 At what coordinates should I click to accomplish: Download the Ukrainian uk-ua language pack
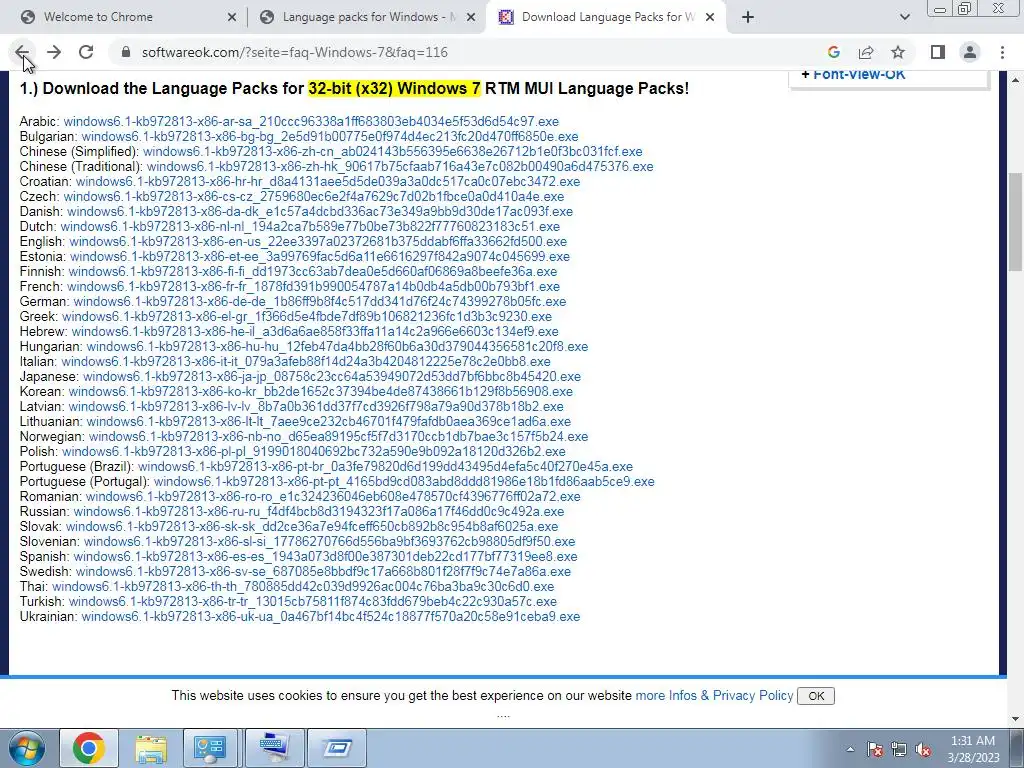tap(330, 617)
